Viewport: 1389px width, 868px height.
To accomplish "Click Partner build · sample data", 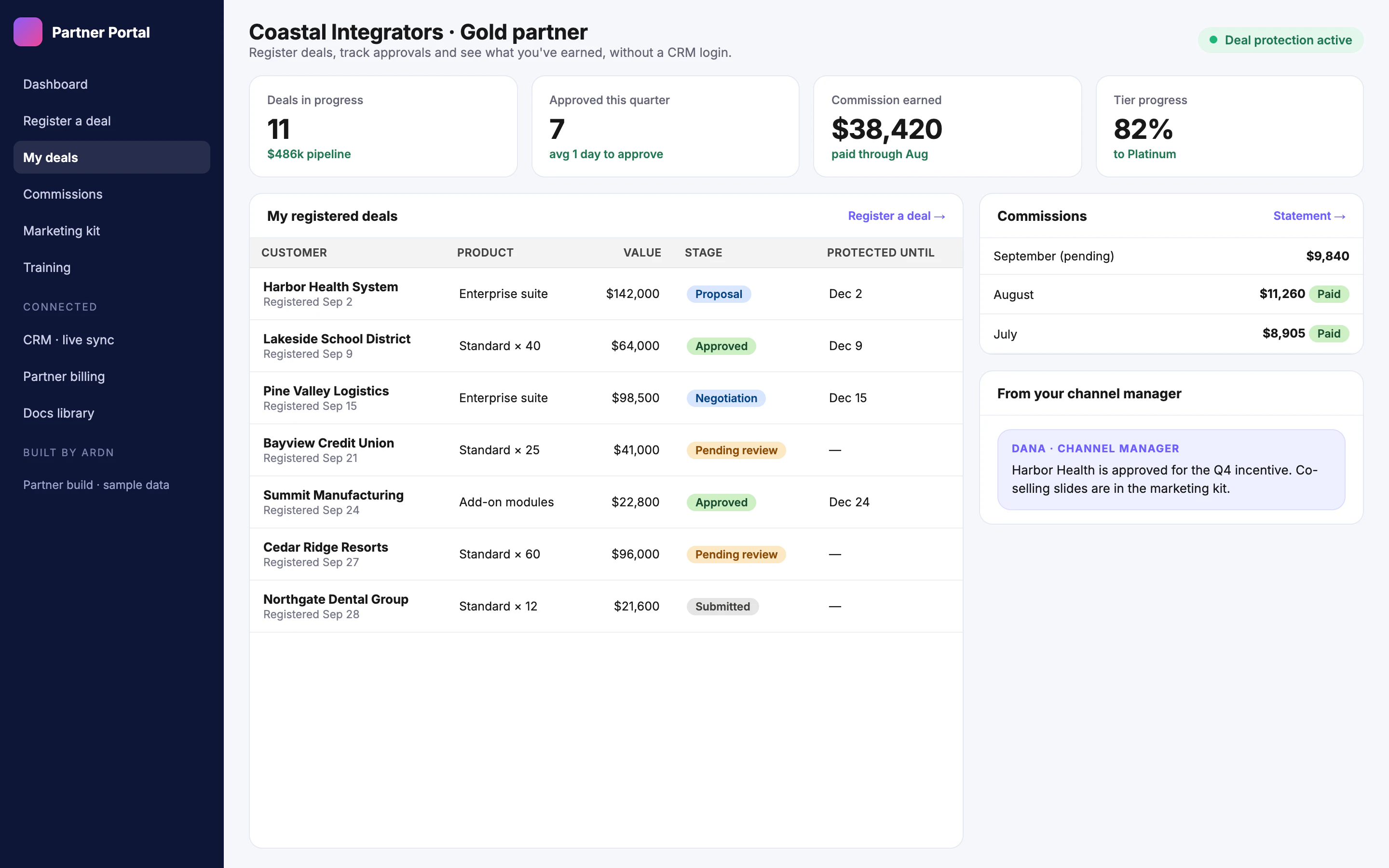I will tap(96, 485).
